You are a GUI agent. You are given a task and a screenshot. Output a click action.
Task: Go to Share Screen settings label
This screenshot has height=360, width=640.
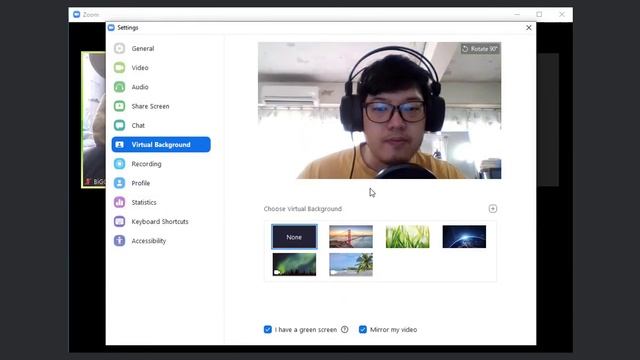tap(150, 106)
